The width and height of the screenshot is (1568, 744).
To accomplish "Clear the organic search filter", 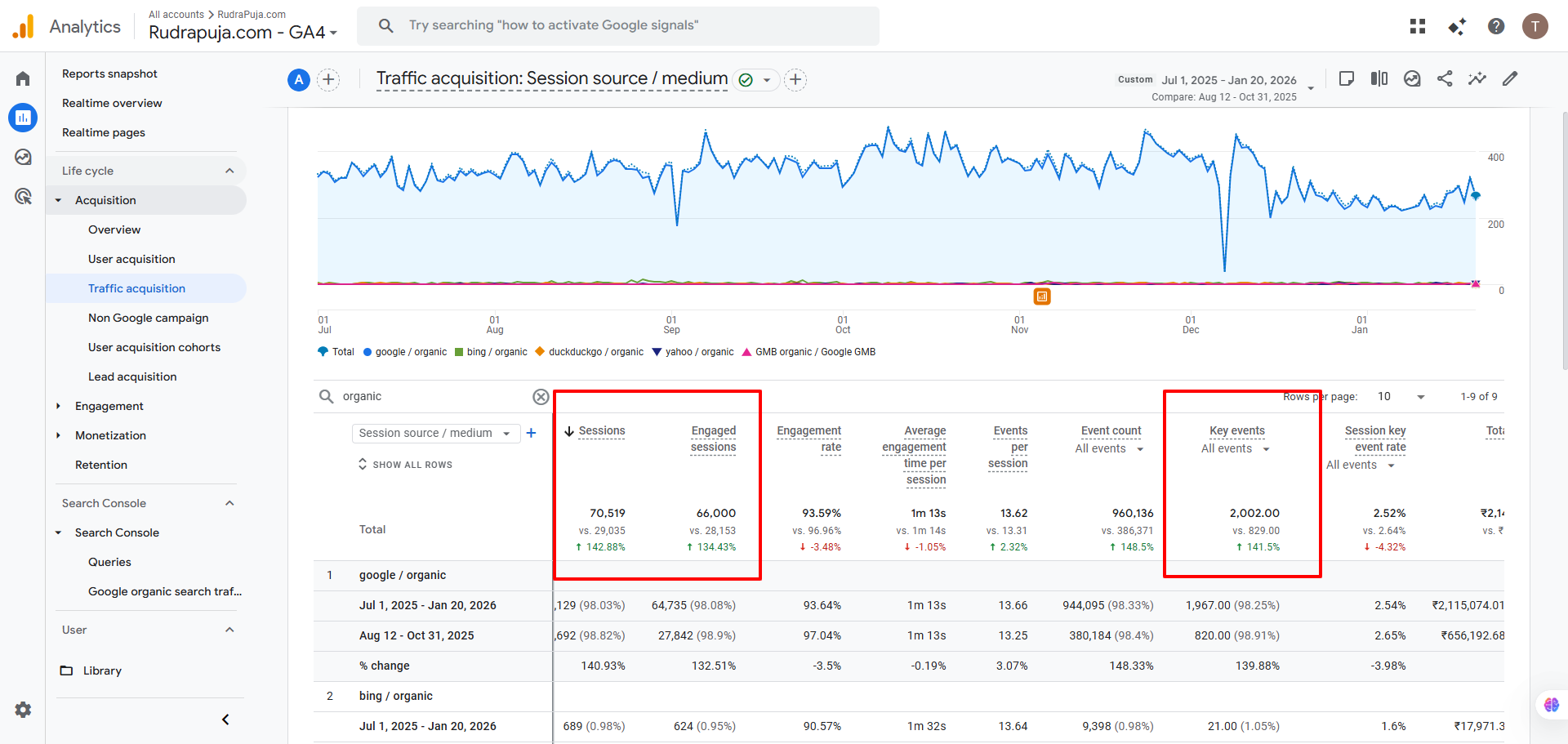I will [x=541, y=397].
